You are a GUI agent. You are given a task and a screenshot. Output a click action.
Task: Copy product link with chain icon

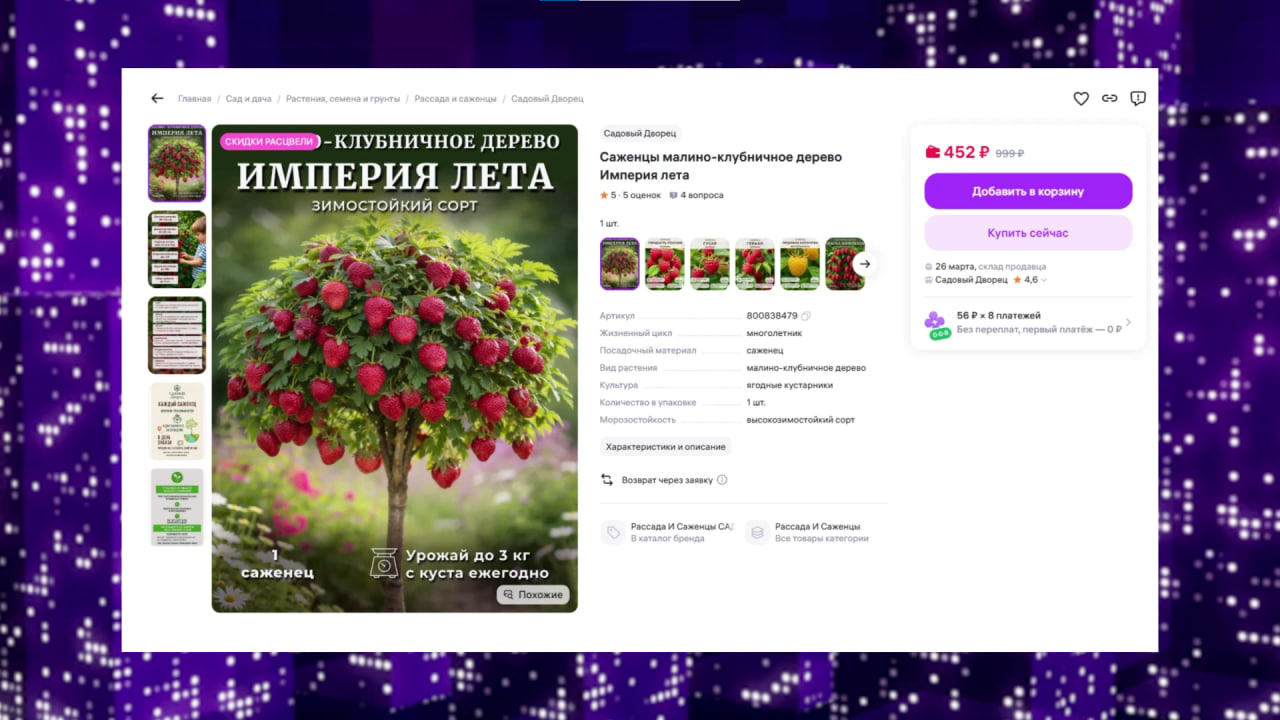click(x=1109, y=99)
